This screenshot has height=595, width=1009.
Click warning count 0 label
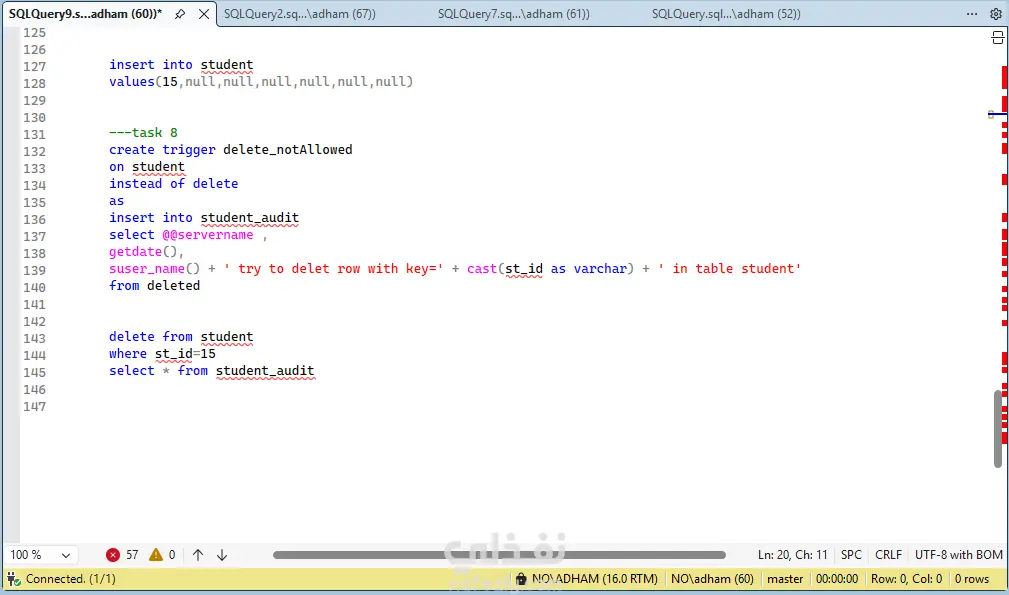tap(172, 554)
